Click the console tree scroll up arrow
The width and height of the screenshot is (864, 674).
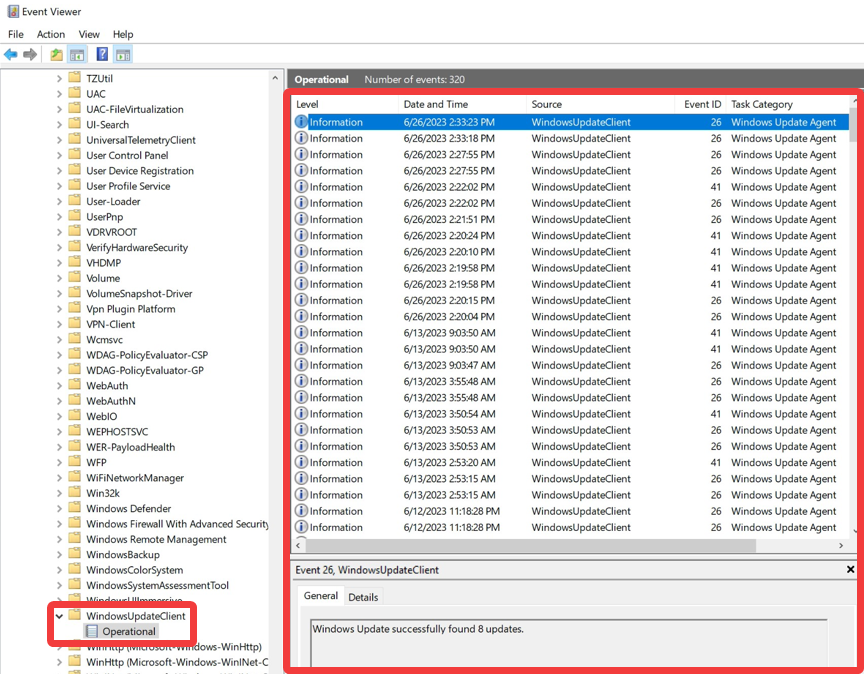[x=275, y=78]
